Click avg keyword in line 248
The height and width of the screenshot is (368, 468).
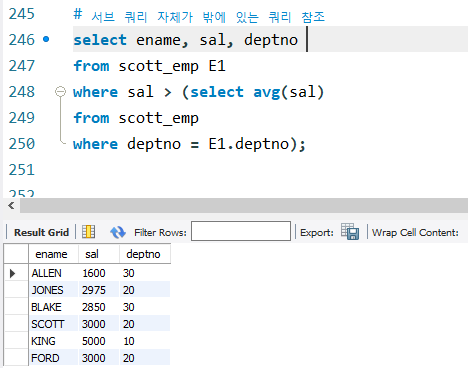click(x=266, y=92)
